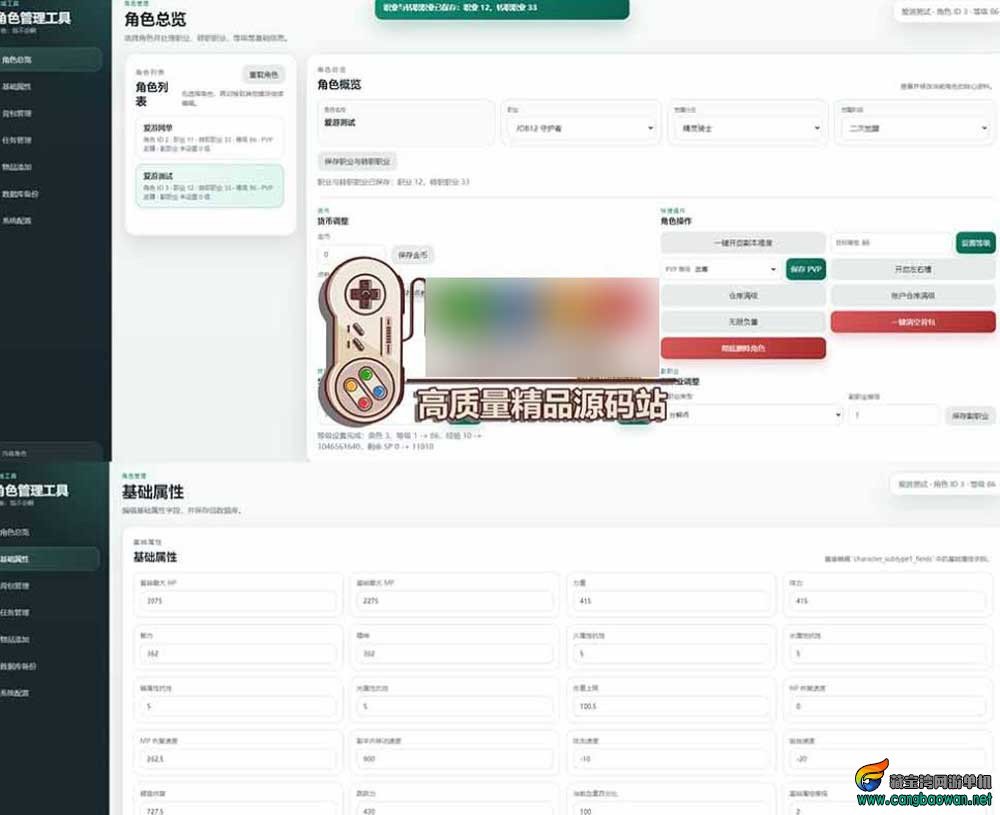Focus the attribute field containing -20

pyautogui.click(x=887, y=760)
